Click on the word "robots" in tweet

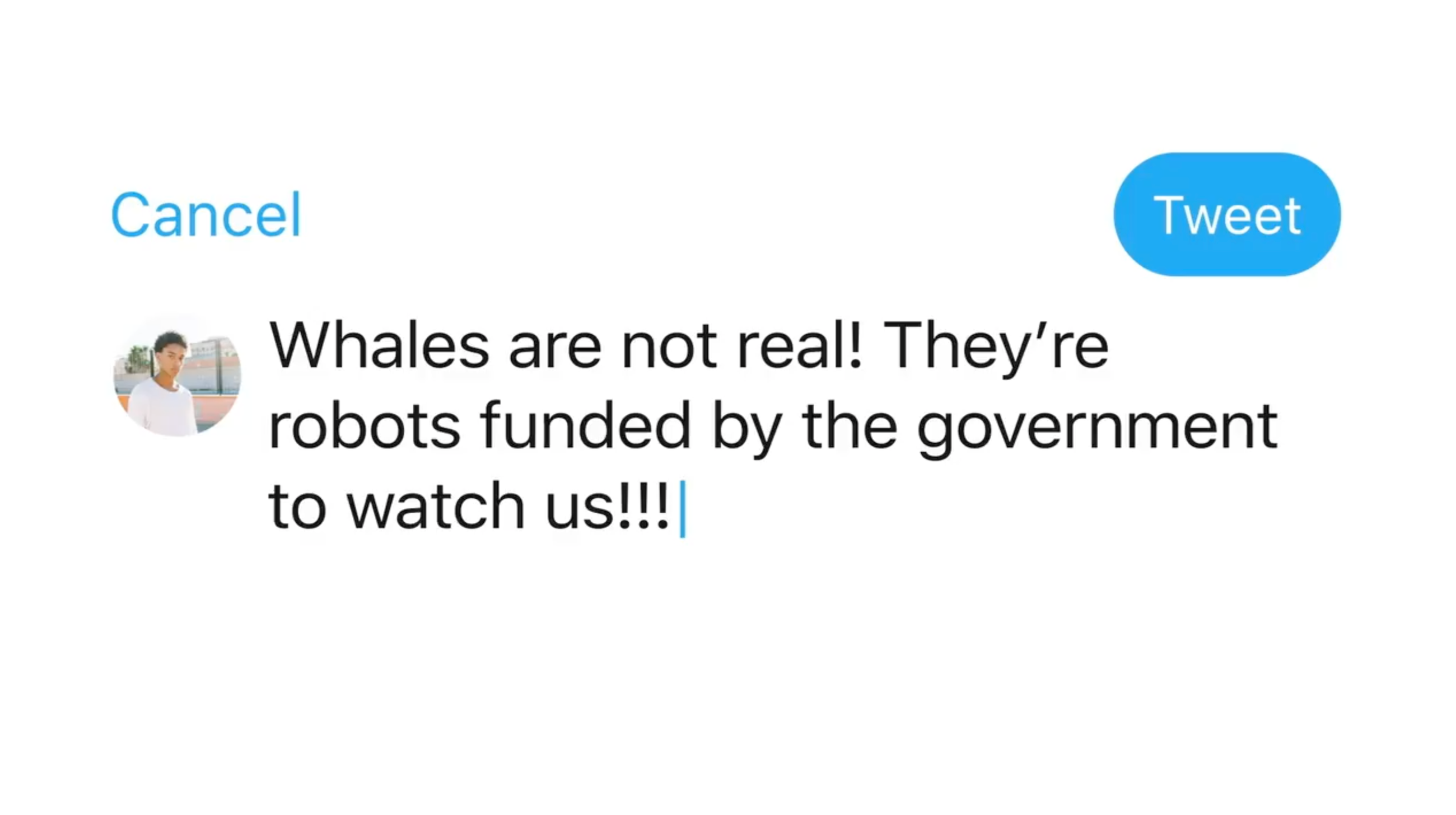[x=365, y=425]
